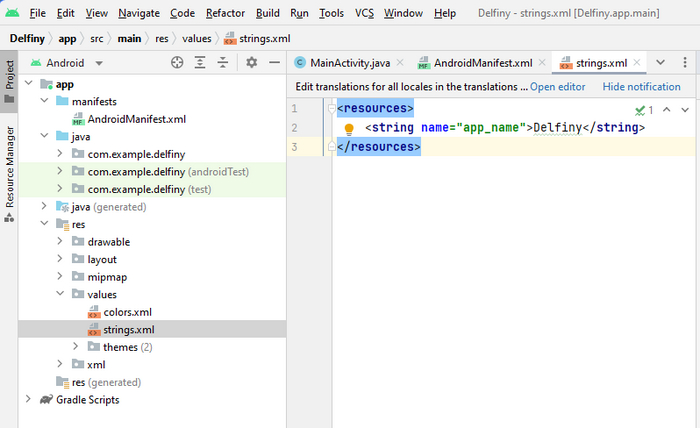Open Project panel settings gear
This screenshot has width=700, height=428.
click(251, 62)
